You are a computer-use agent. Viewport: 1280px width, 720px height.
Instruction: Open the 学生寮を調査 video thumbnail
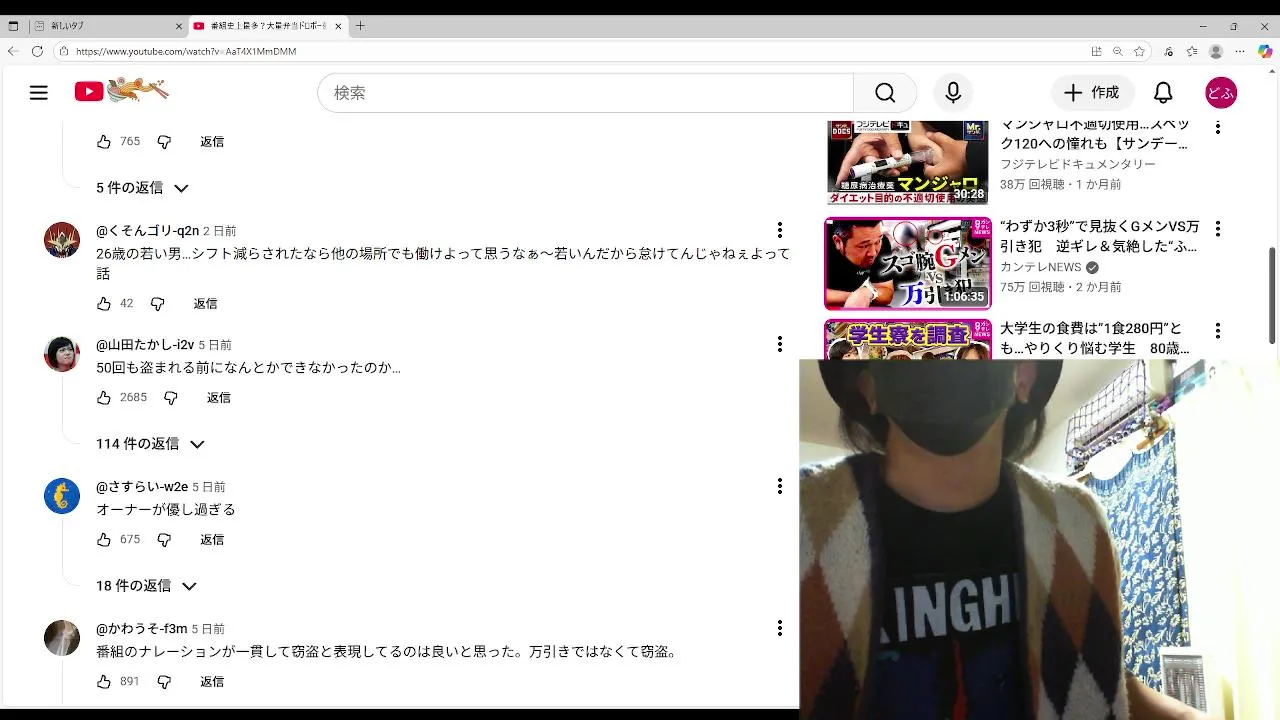(x=907, y=339)
